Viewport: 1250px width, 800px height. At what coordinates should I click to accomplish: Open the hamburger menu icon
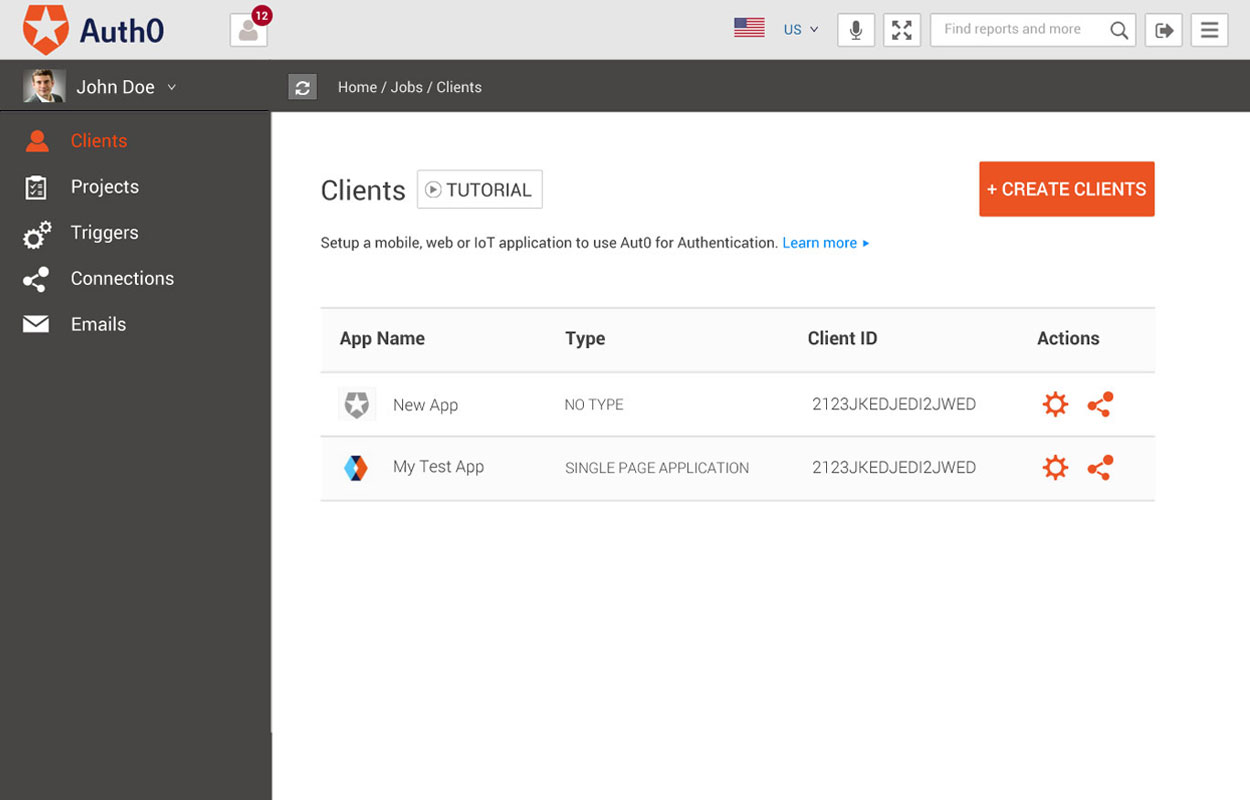pyautogui.click(x=1209, y=30)
